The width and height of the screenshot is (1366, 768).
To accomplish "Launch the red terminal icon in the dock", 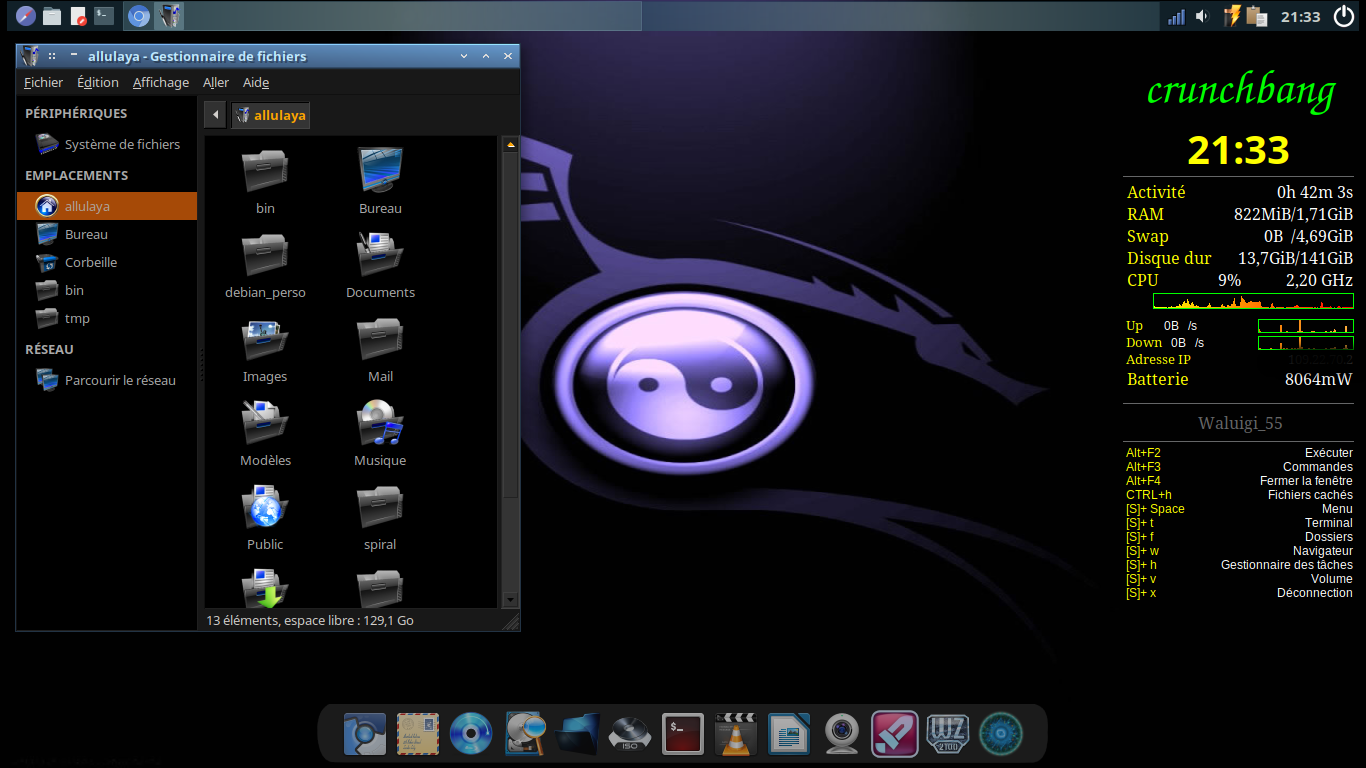I will pyautogui.click(x=683, y=734).
